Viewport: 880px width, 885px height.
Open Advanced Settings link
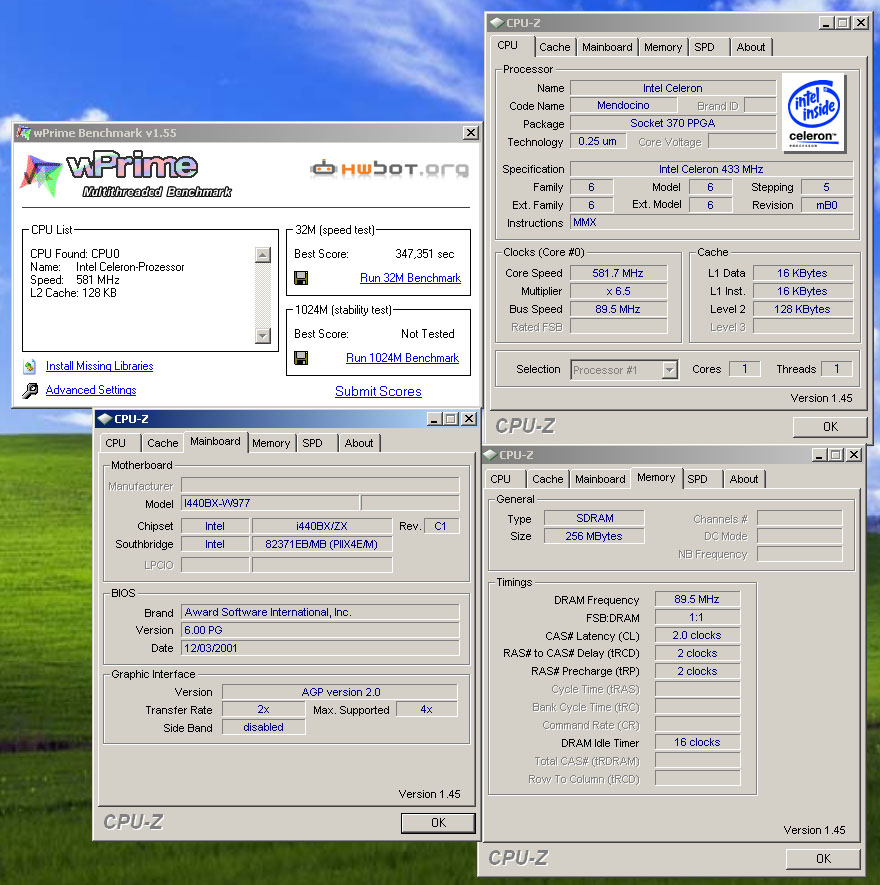tap(91, 389)
